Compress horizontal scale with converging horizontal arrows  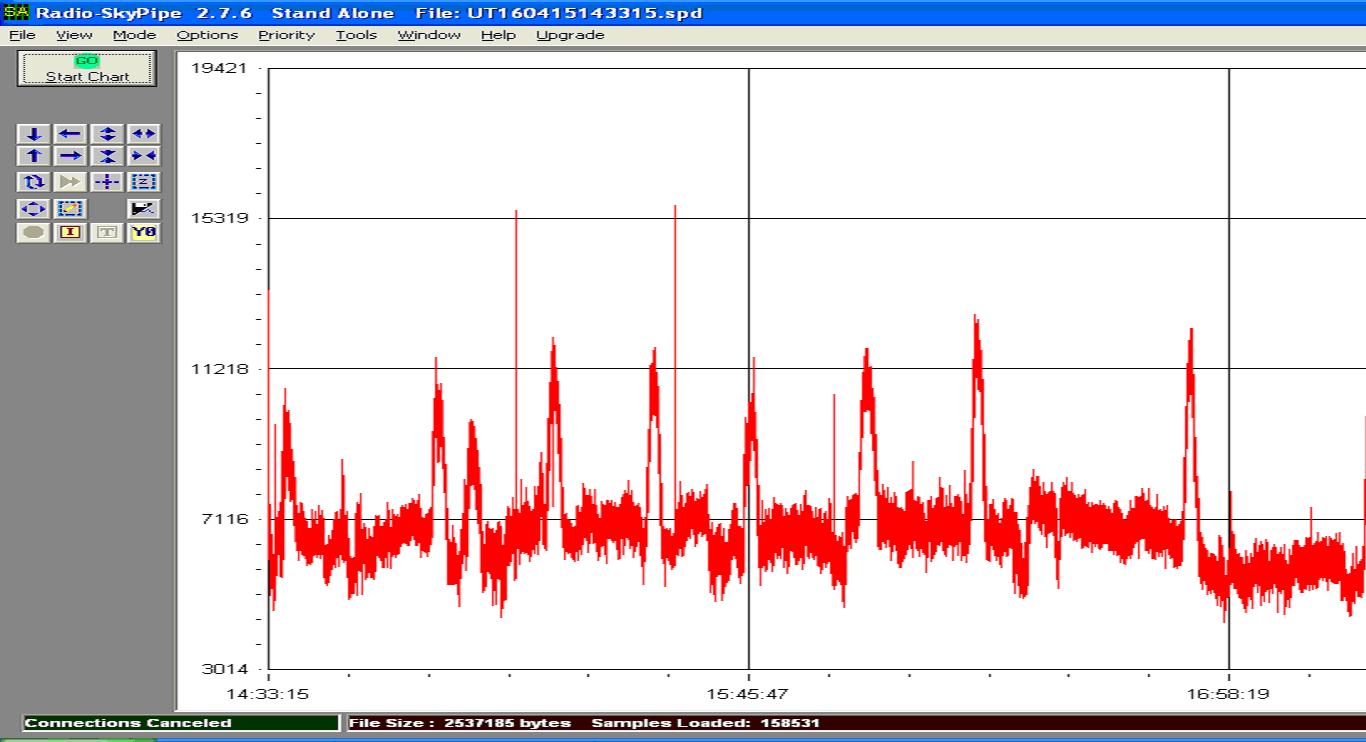pyautogui.click(x=144, y=156)
